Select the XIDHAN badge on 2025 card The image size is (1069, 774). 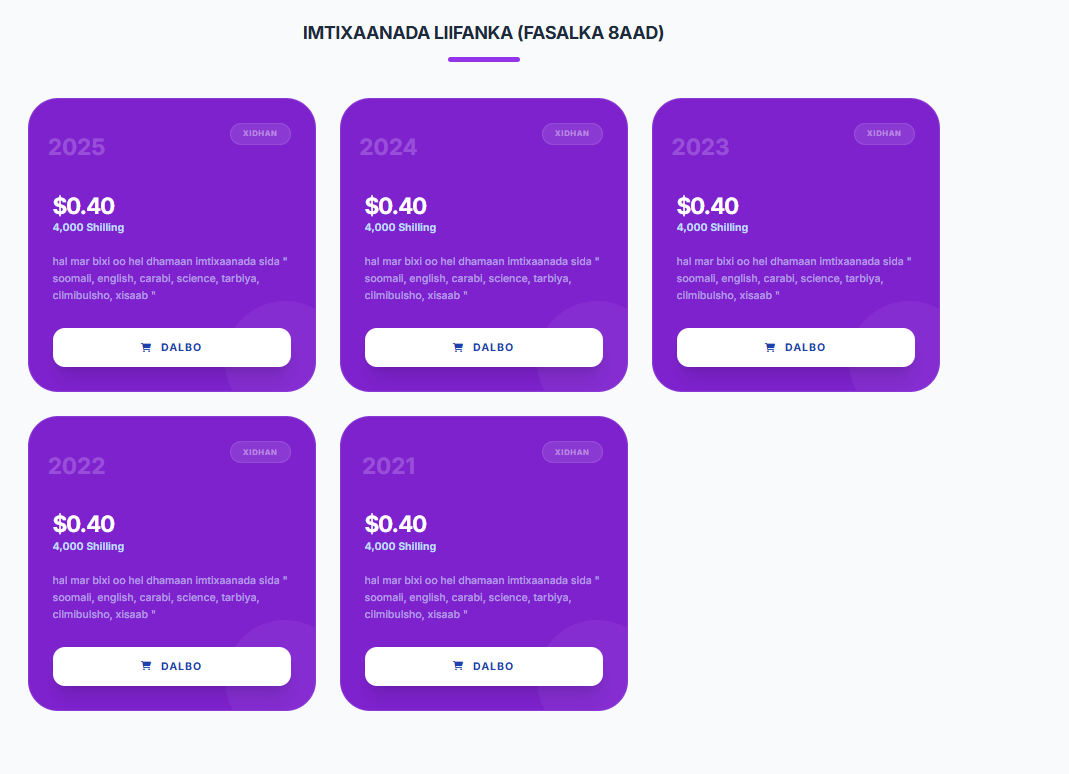coord(260,134)
